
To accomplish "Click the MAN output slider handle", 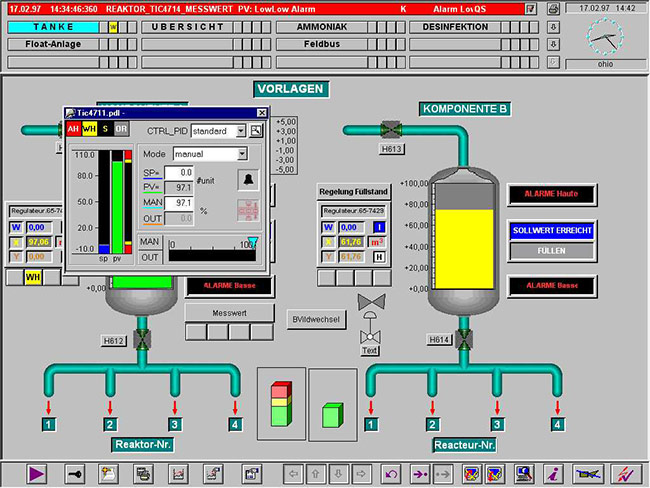I will [x=252, y=242].
